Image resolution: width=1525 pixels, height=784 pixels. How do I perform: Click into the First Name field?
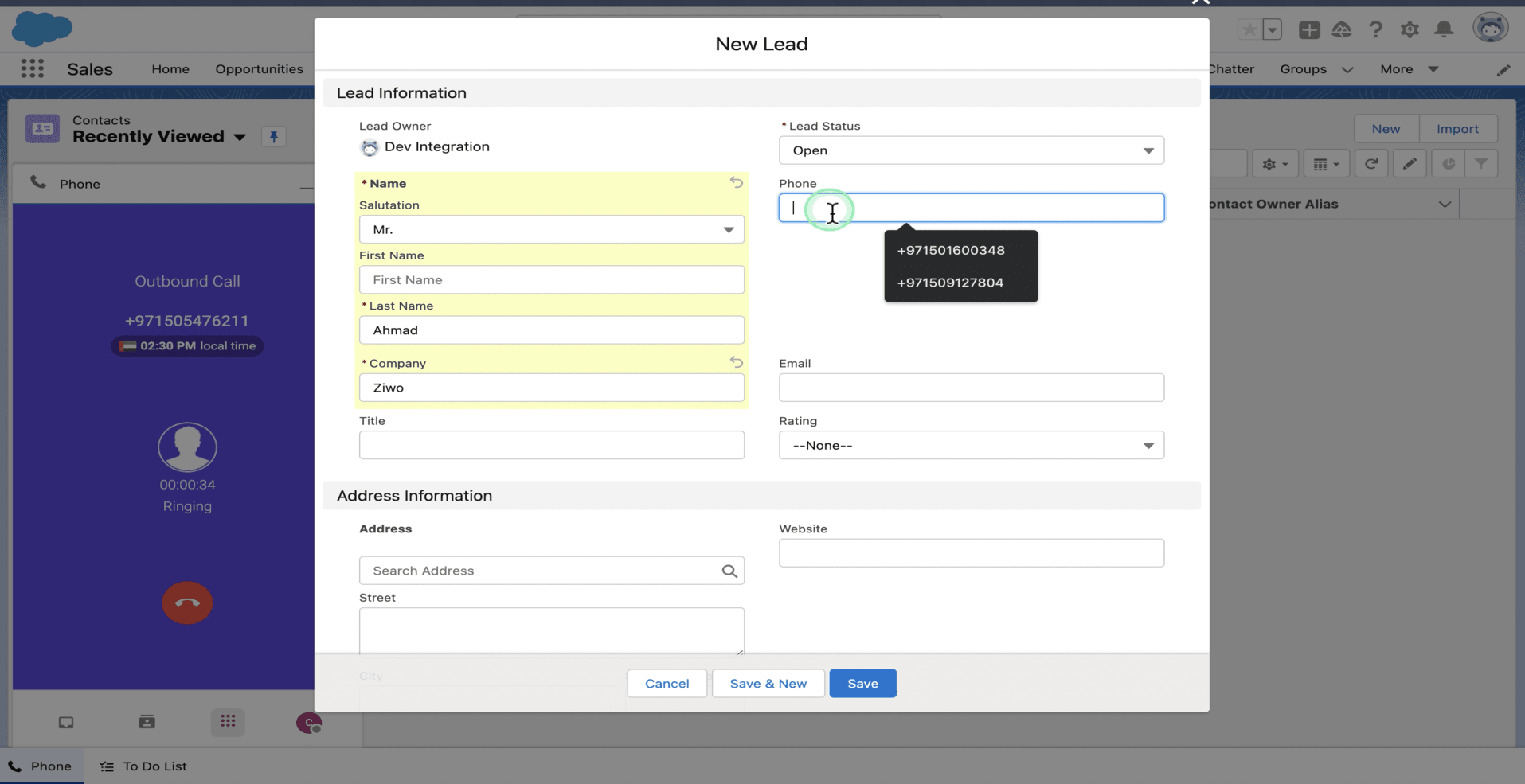point(551,279)
